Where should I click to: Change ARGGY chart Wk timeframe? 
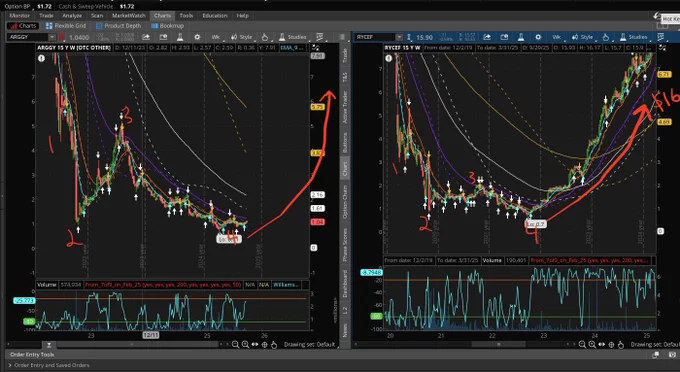coord(216,37)
